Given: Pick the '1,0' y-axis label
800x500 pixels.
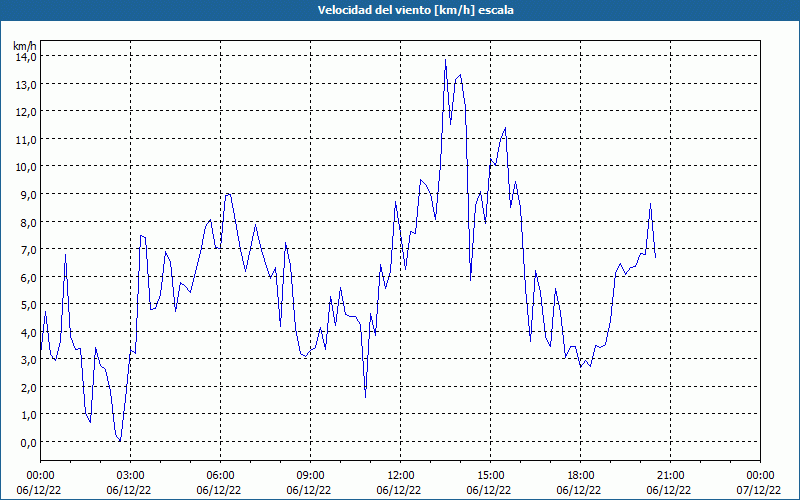Looking at the screenshot, I should [x=29, y=415].
